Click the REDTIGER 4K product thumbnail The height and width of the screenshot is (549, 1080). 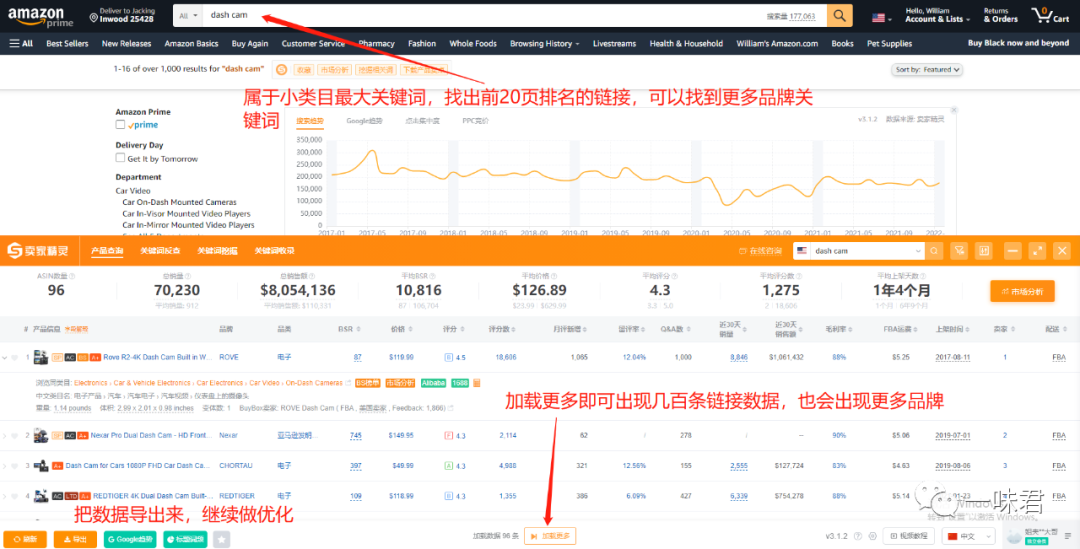coord(41,496)
